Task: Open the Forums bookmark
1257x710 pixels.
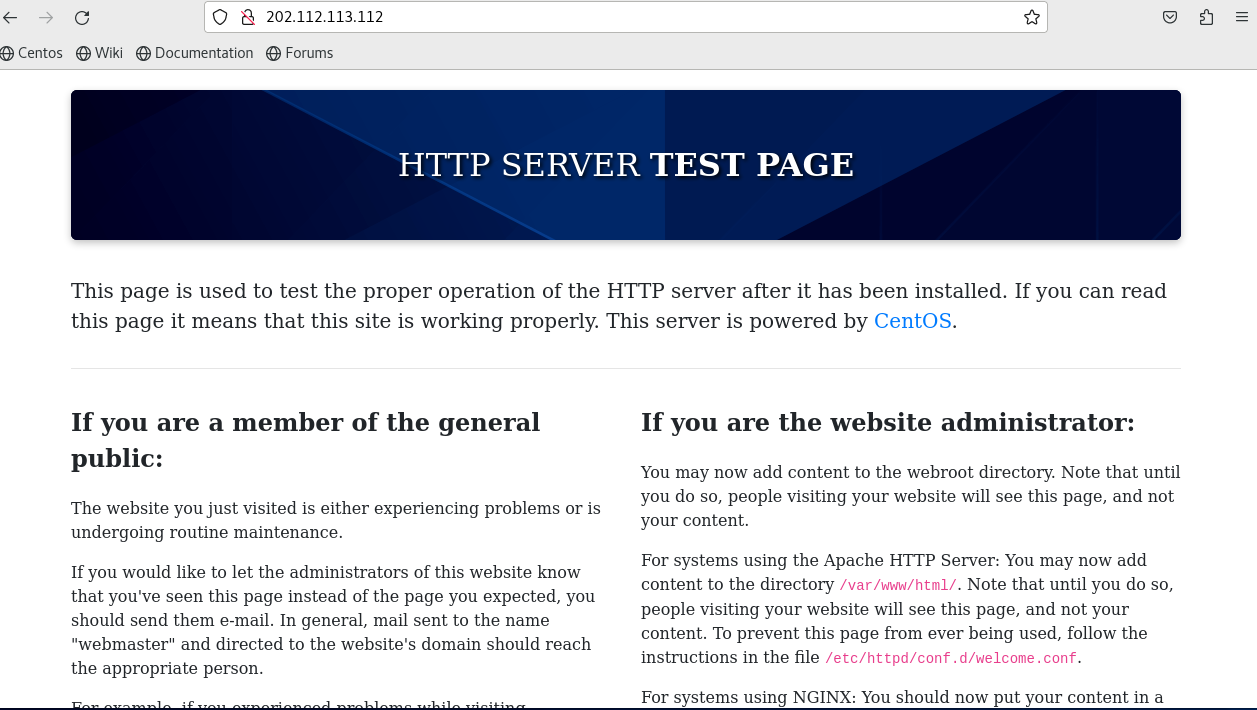Action: (300, 53)
